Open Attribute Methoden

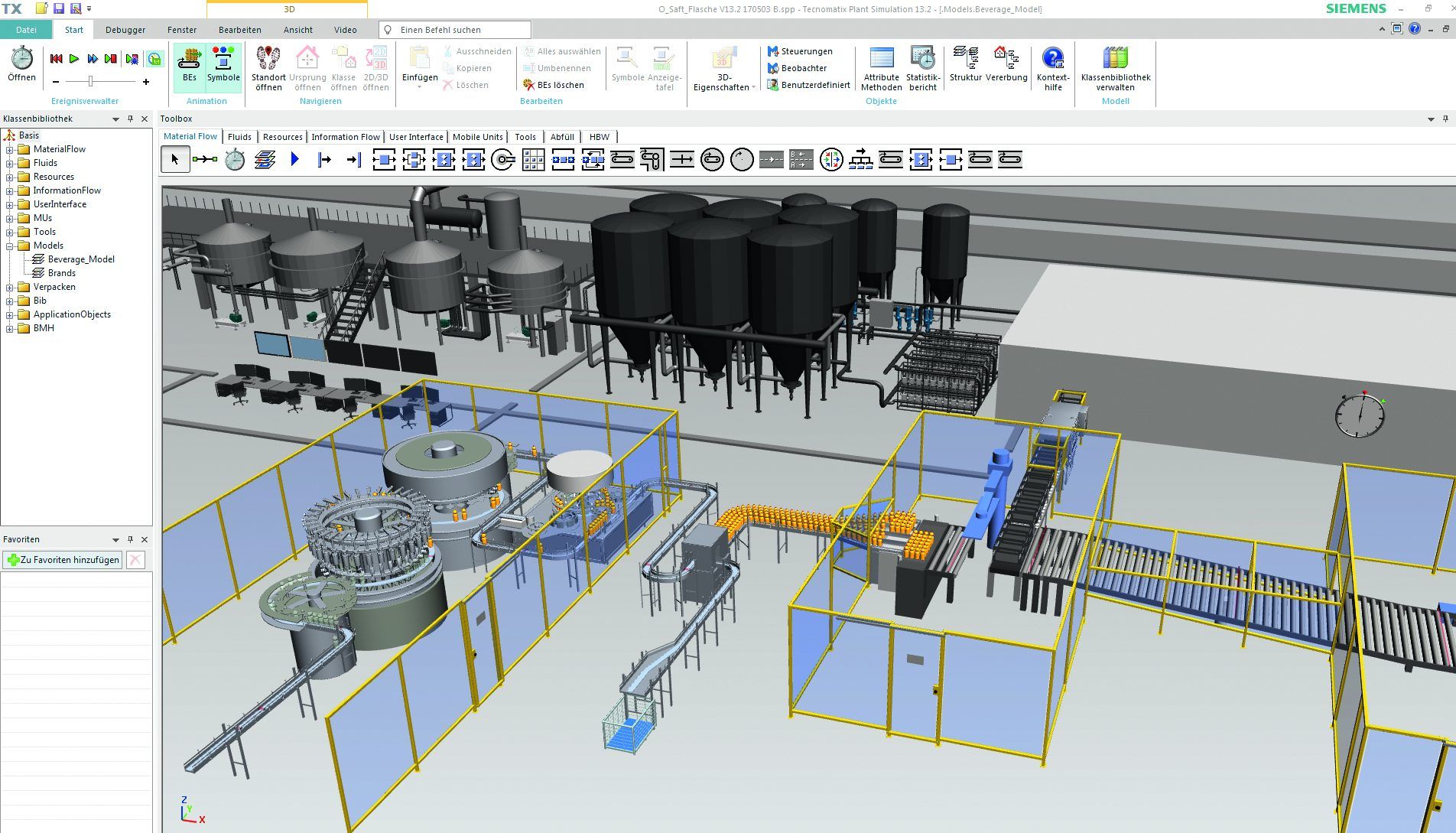coord(881,68)
